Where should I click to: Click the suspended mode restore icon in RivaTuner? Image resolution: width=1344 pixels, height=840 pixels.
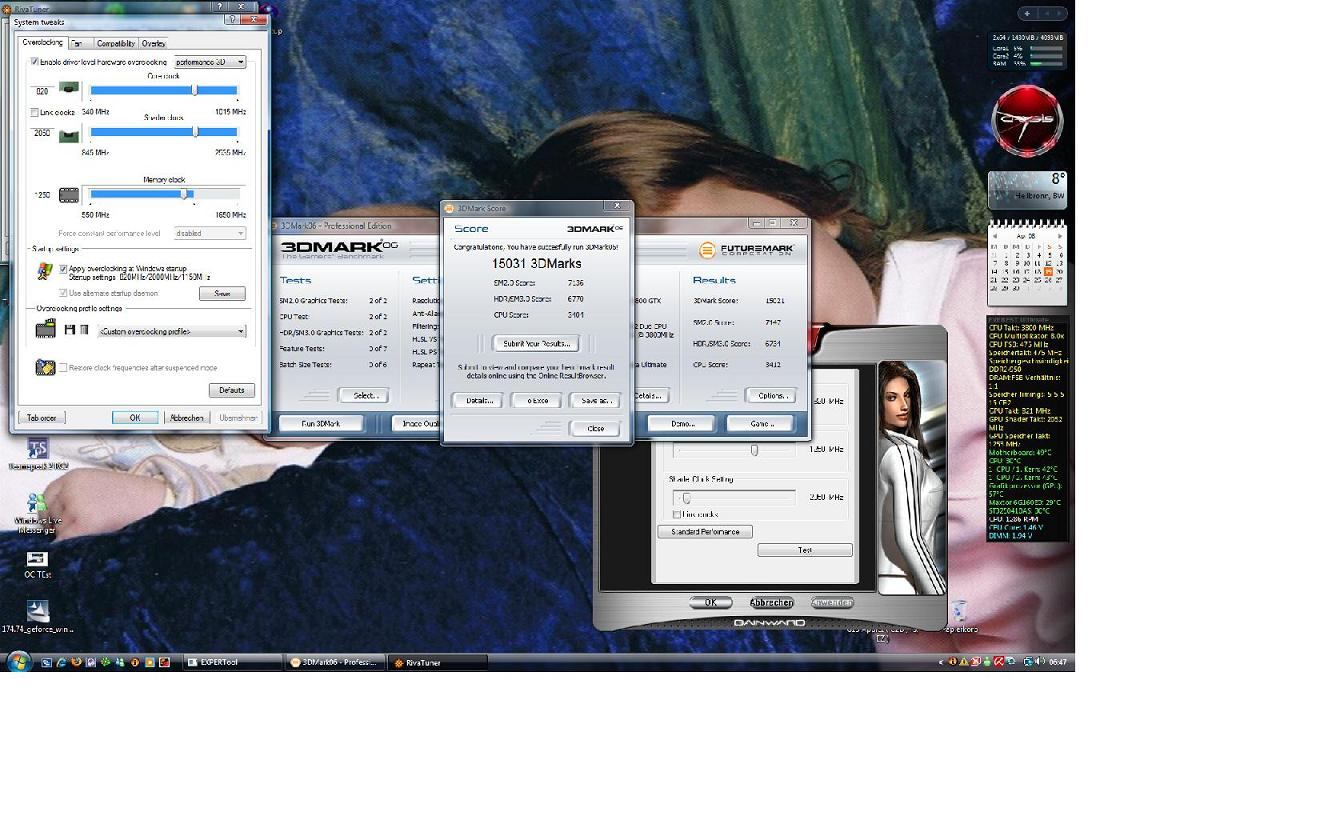pos(45,367)
